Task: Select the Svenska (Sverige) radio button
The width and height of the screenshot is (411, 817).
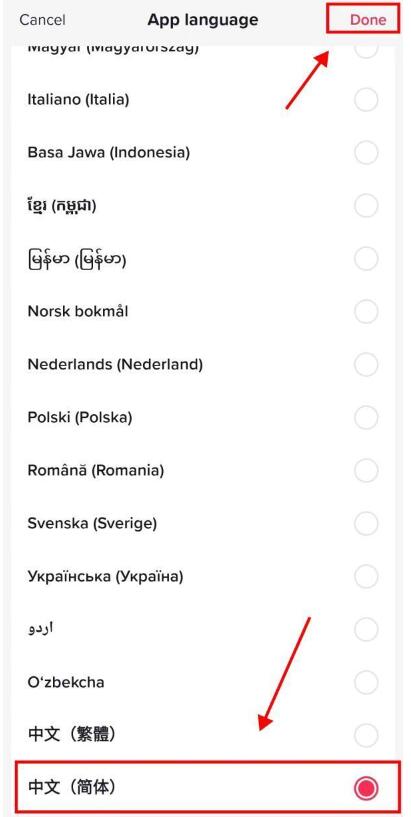Action: (x=366, y=523)
